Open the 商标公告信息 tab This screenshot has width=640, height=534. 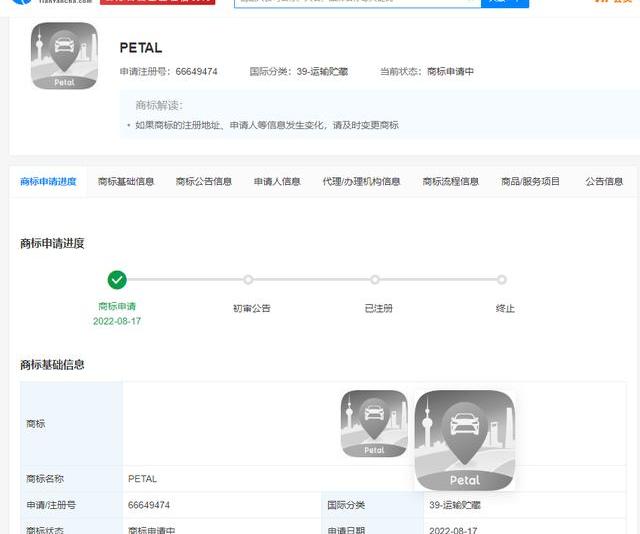204,182
